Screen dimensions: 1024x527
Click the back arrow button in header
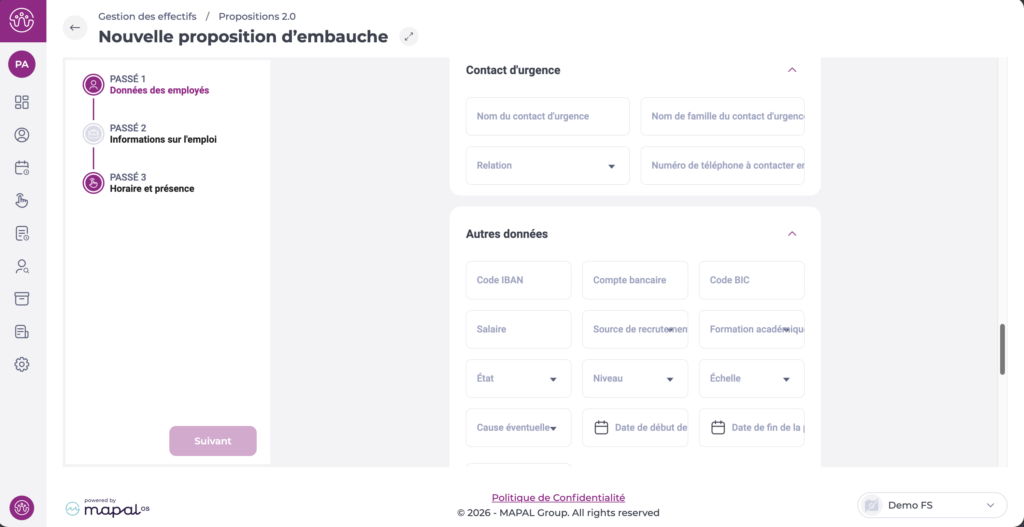(75, 28)
